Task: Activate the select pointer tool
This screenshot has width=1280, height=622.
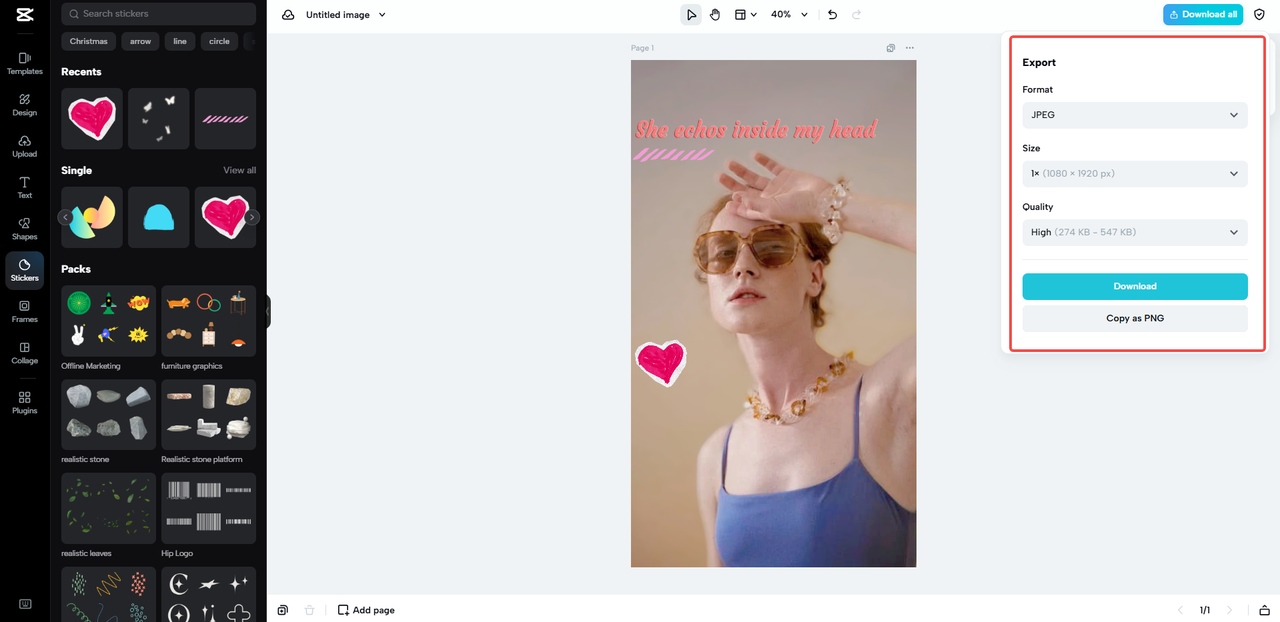Action: 691,15
